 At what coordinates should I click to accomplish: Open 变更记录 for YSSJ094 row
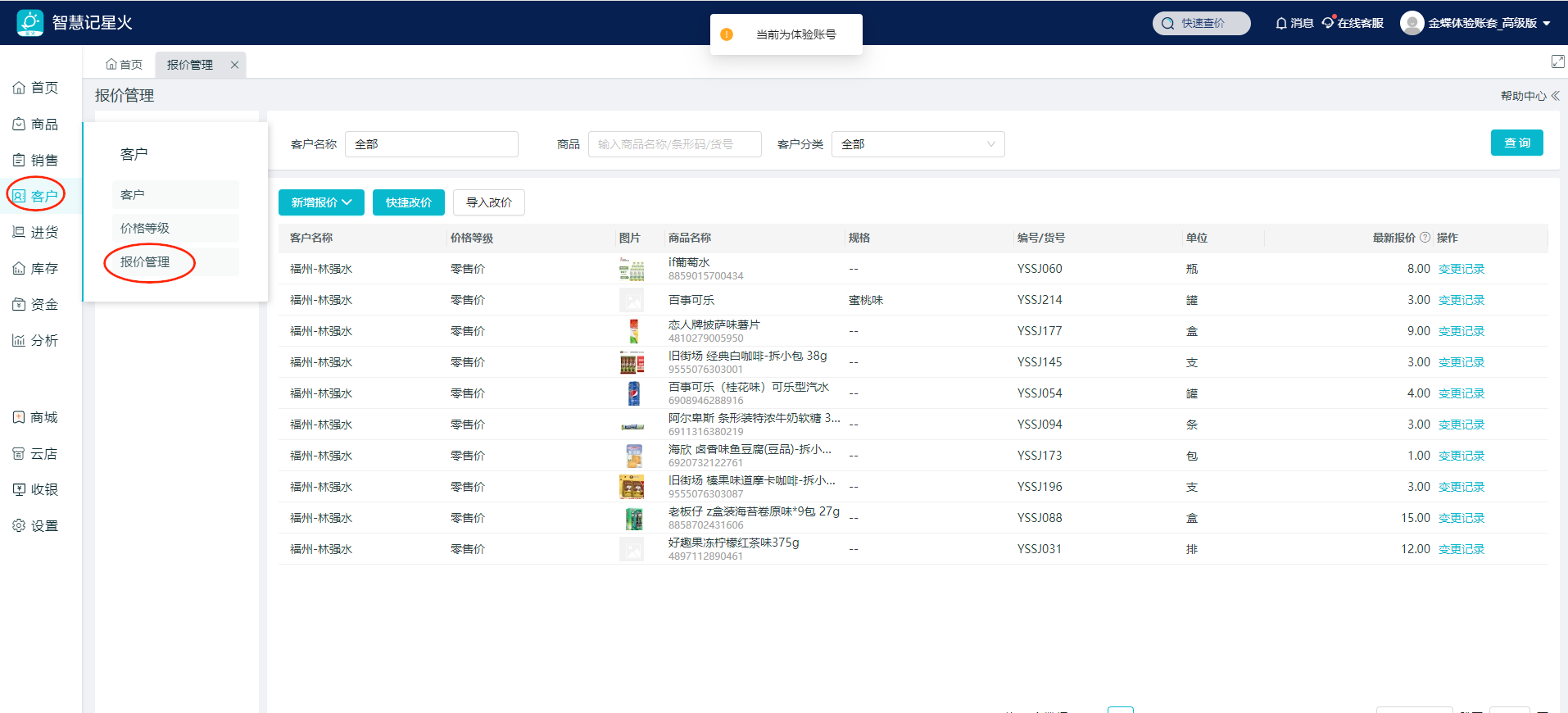click(x=1462, y=425)
